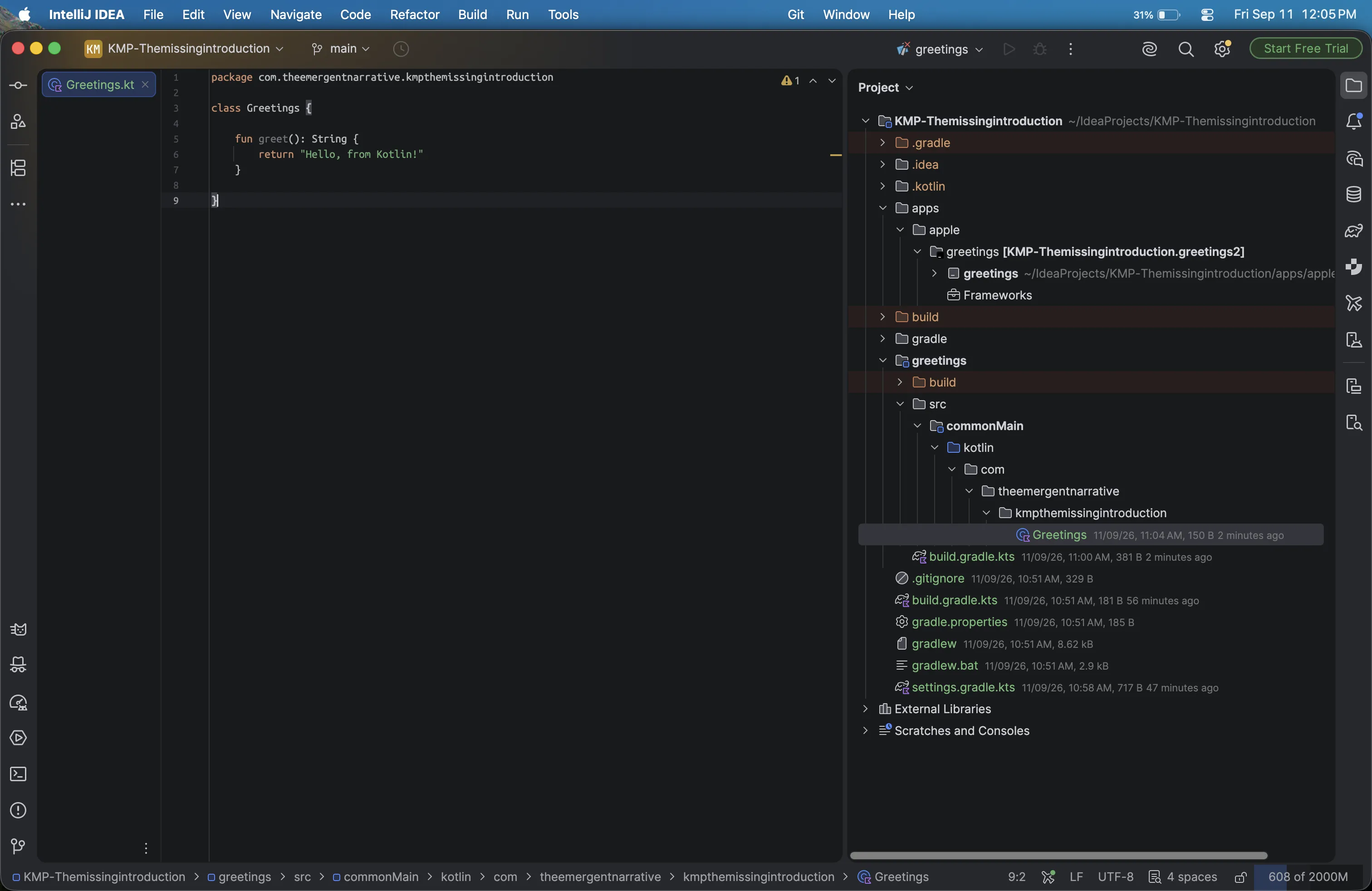The width and height of the screenshot is (1372, 891).
Task: Open the More Actions vertical dots in toolbar
Action: point(1070,49)
